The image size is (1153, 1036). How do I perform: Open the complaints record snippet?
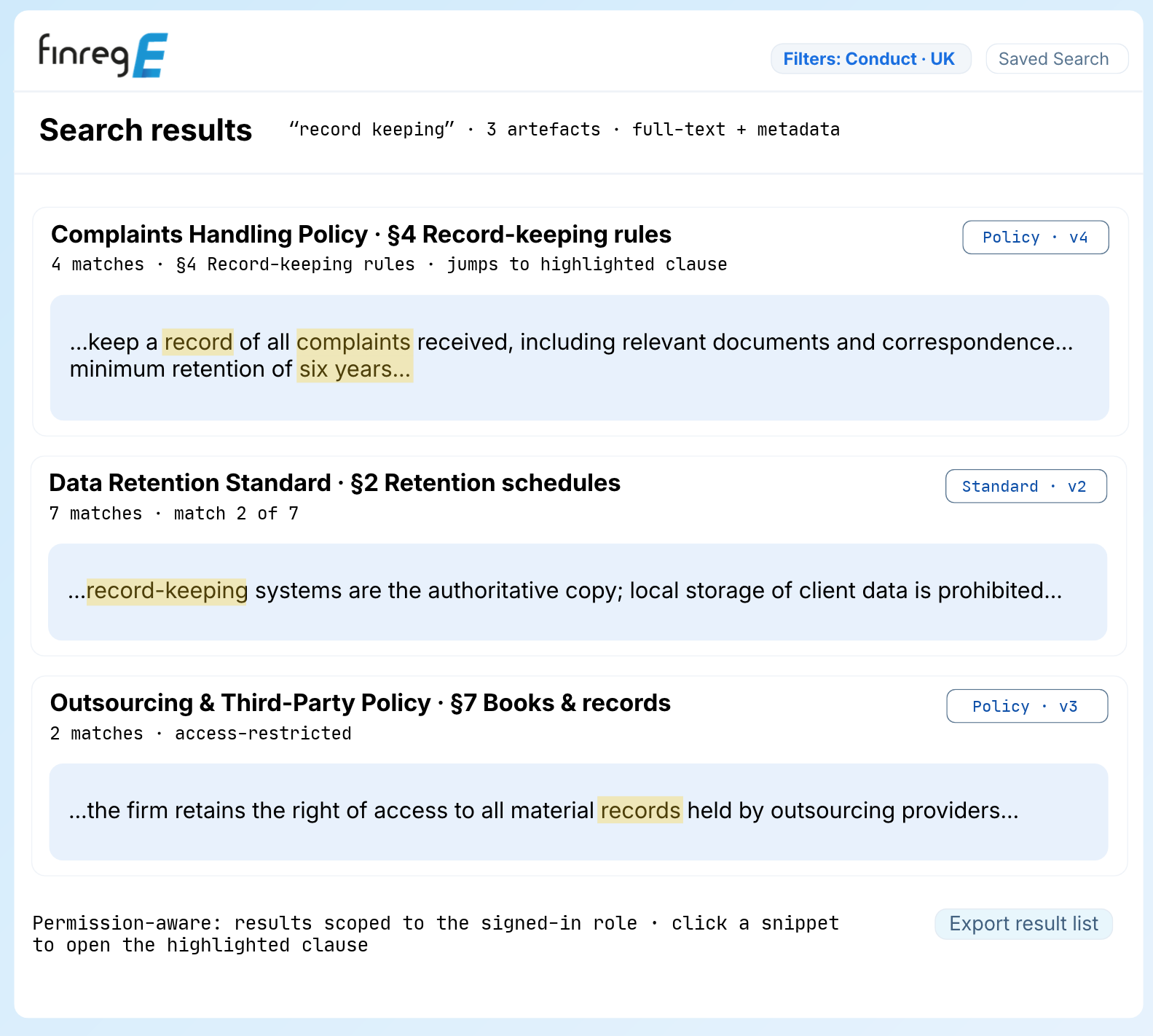click(x=580, y=358)
